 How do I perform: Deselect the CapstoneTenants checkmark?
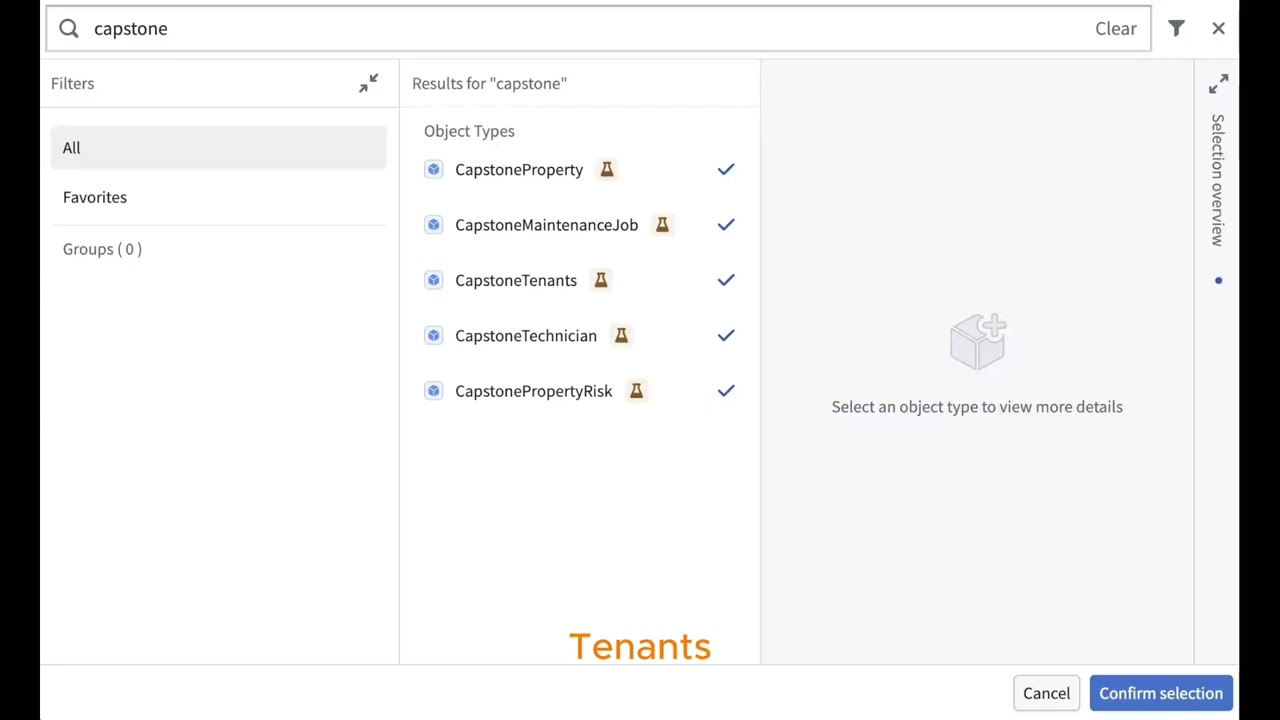coord(726,280)
